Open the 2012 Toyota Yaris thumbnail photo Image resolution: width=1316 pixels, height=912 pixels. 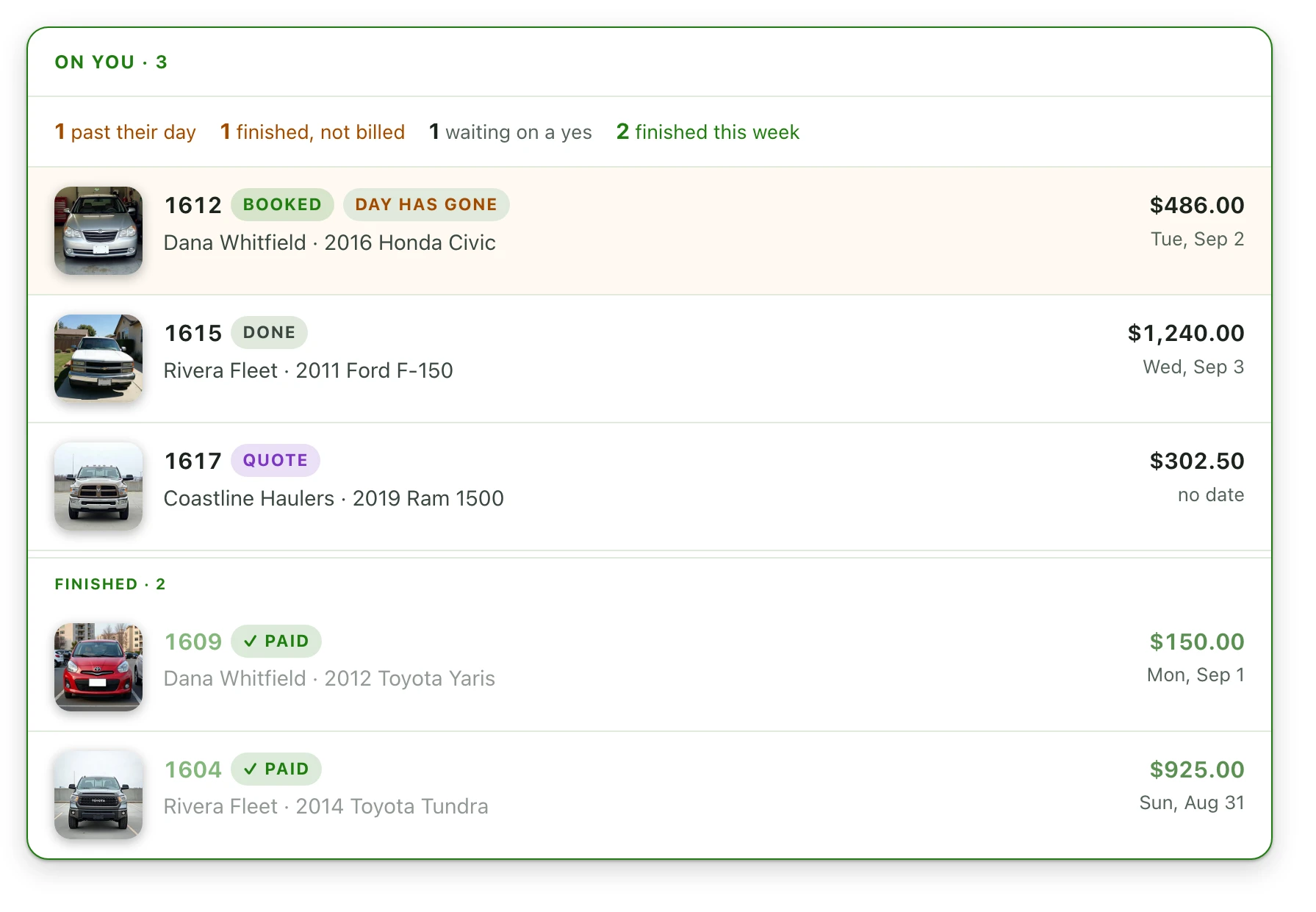98,667
